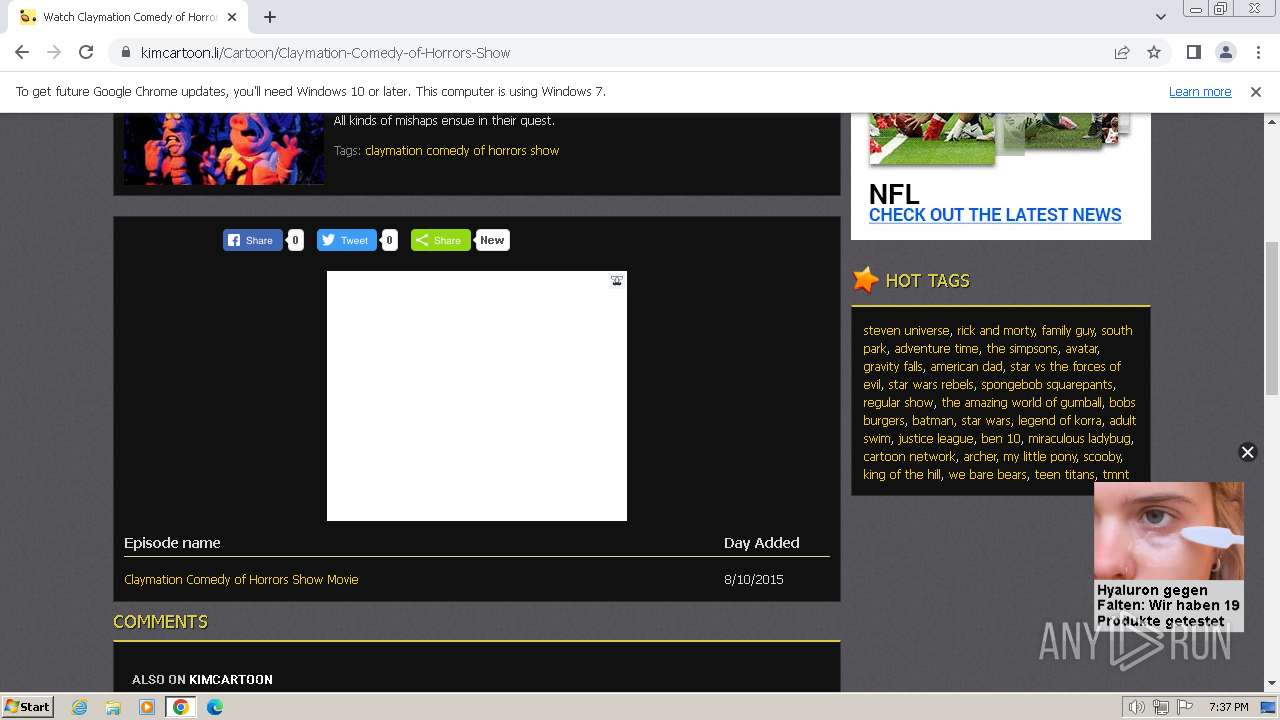The width and height of the screenshot is (1280, 720).
Task: Open CHECK OUT THE LATEST NEWS link
Action: tap(995, 215)
